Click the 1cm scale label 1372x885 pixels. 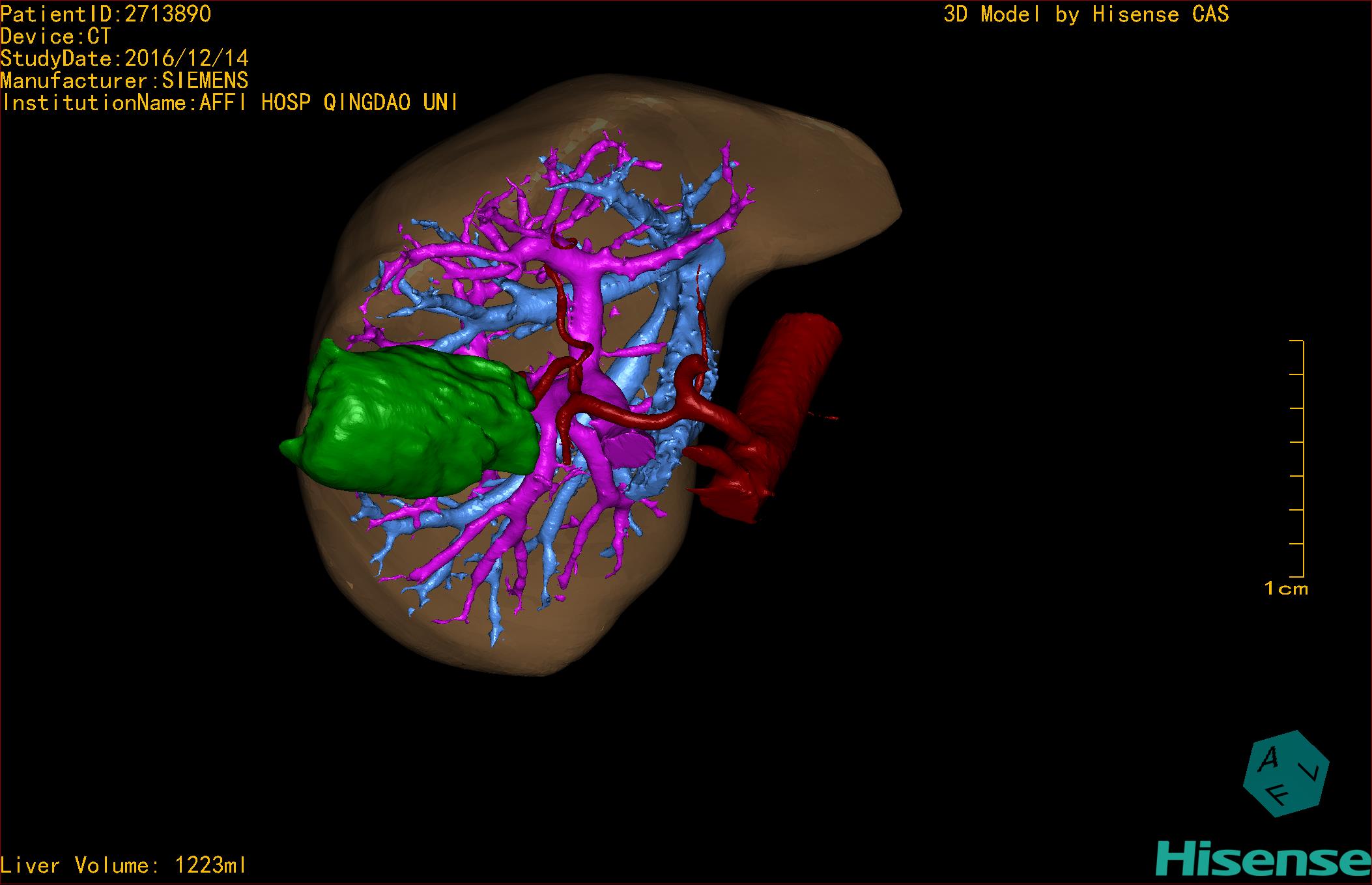1285,589
